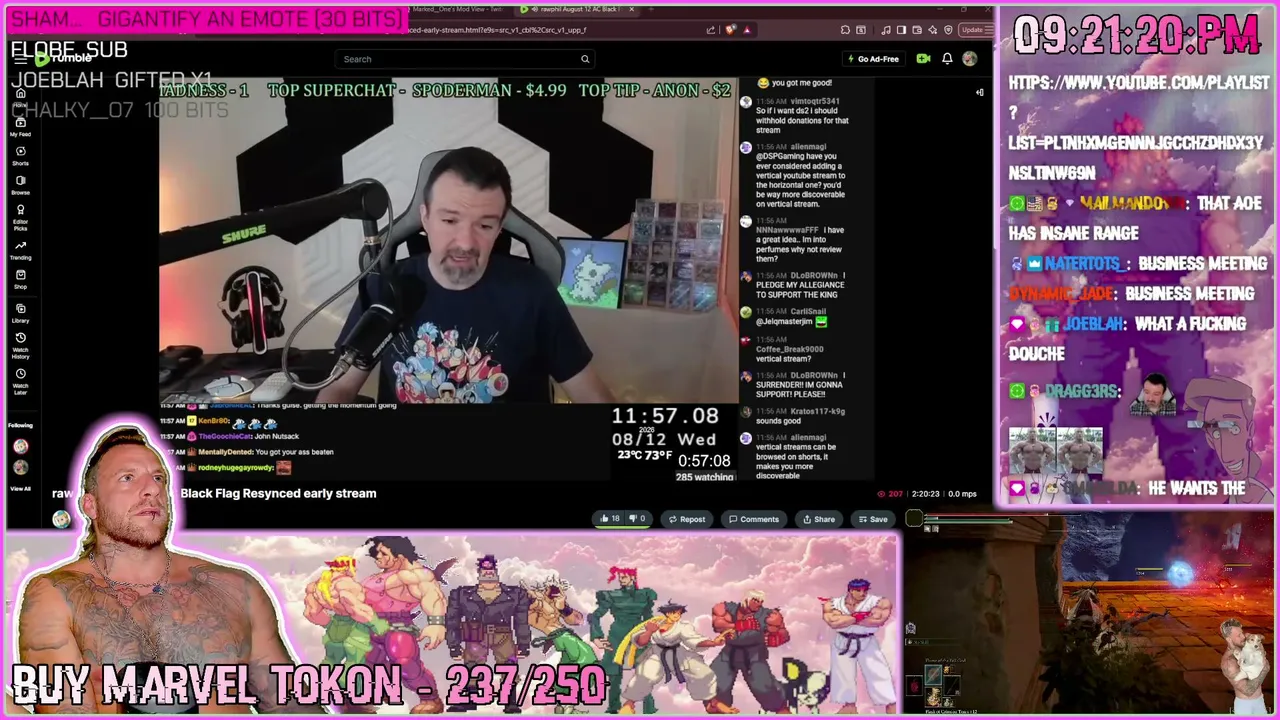
Task: Click the Go Ad-Free button
Action: coord(873,59)
